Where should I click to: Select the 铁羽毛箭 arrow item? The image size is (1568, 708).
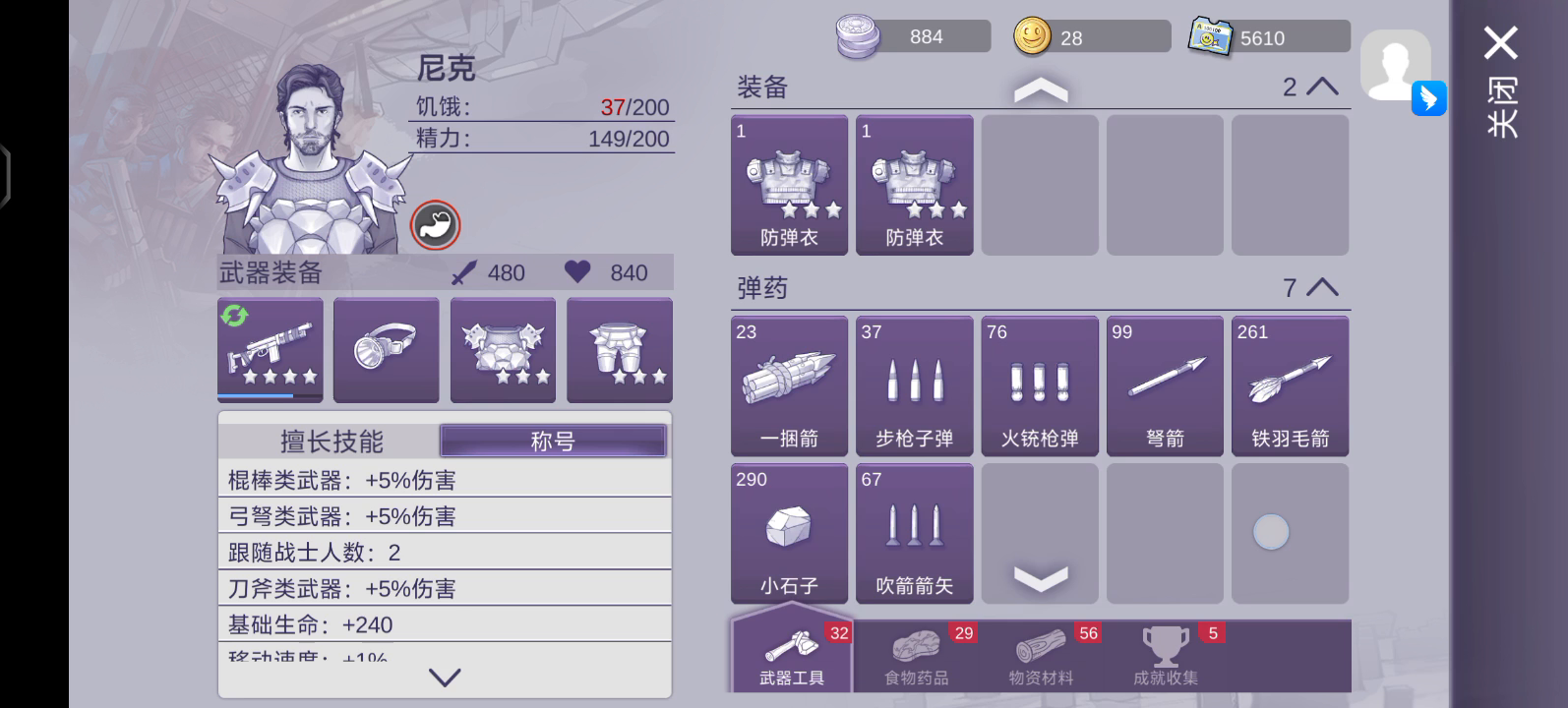coord(1290,386)
